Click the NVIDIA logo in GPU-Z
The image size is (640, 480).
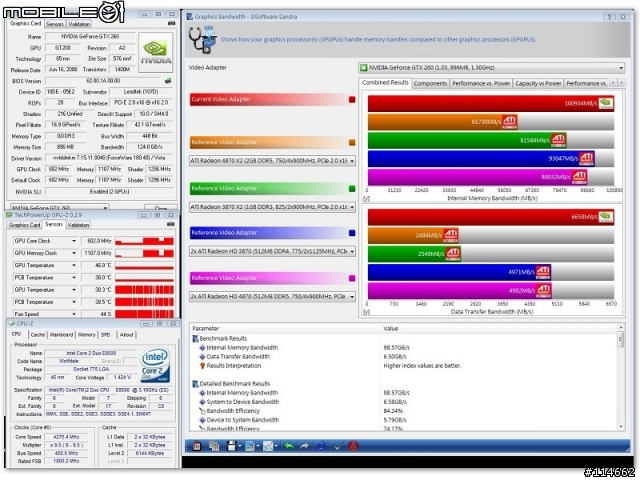[x=156, y=53]
